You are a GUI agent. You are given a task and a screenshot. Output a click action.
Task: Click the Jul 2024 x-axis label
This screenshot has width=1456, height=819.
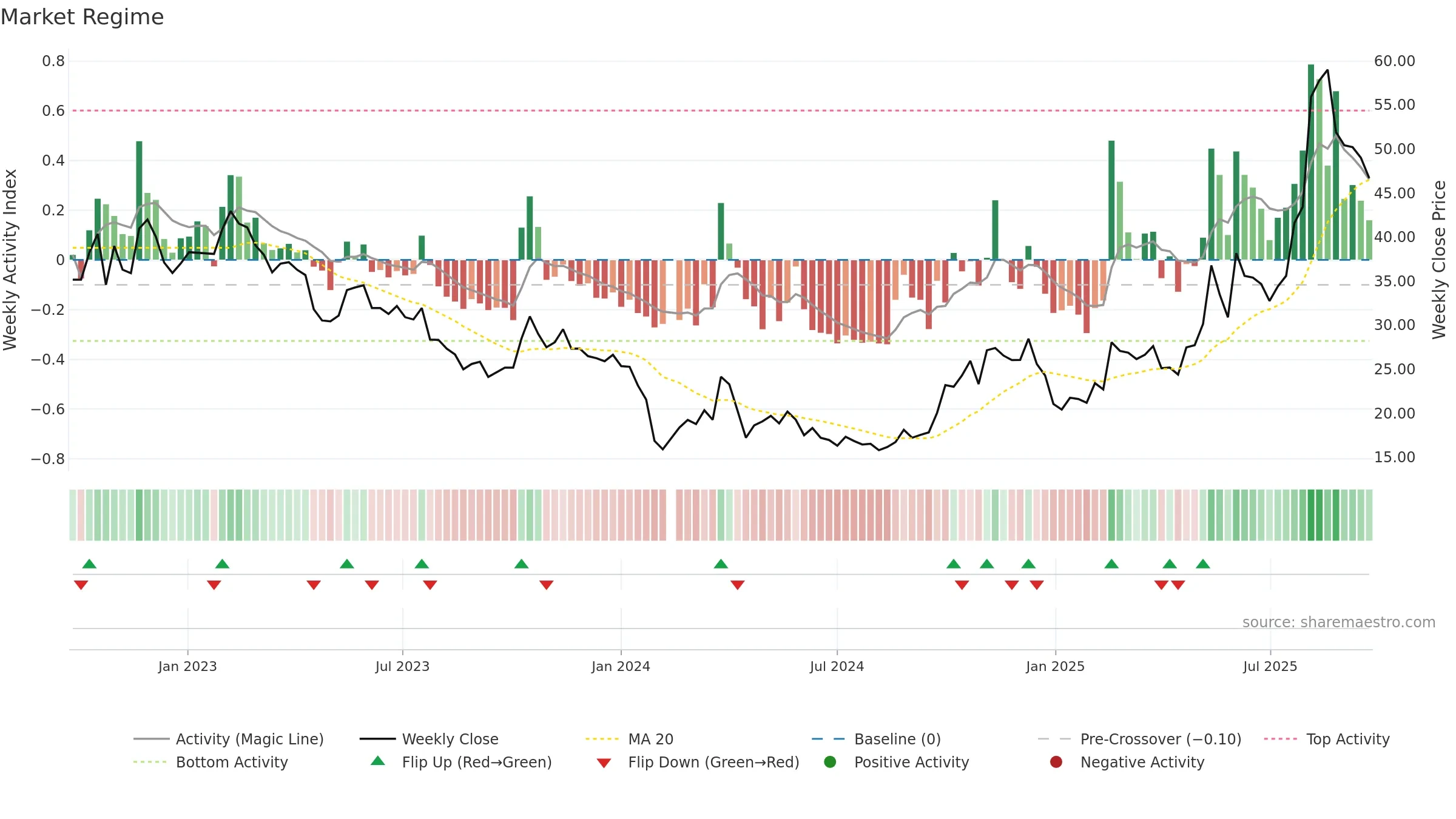(x=837, y=666)
